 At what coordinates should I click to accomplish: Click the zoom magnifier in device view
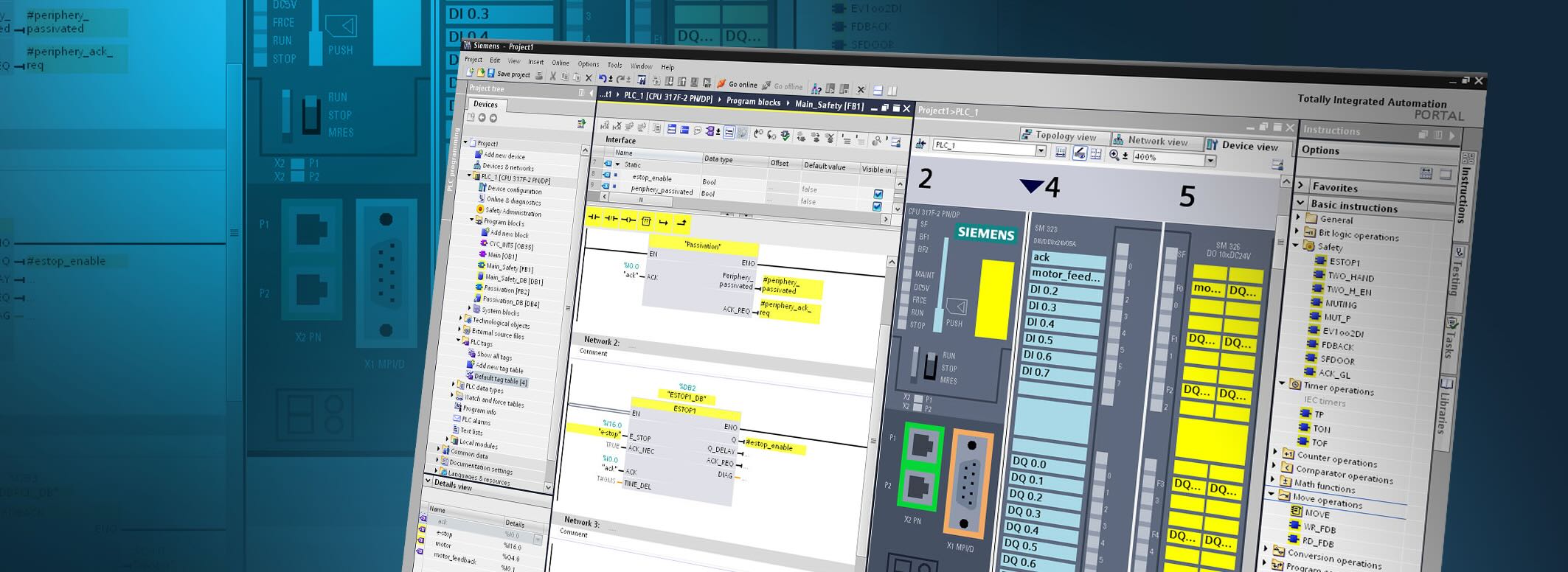click(x=1114, y=155)
